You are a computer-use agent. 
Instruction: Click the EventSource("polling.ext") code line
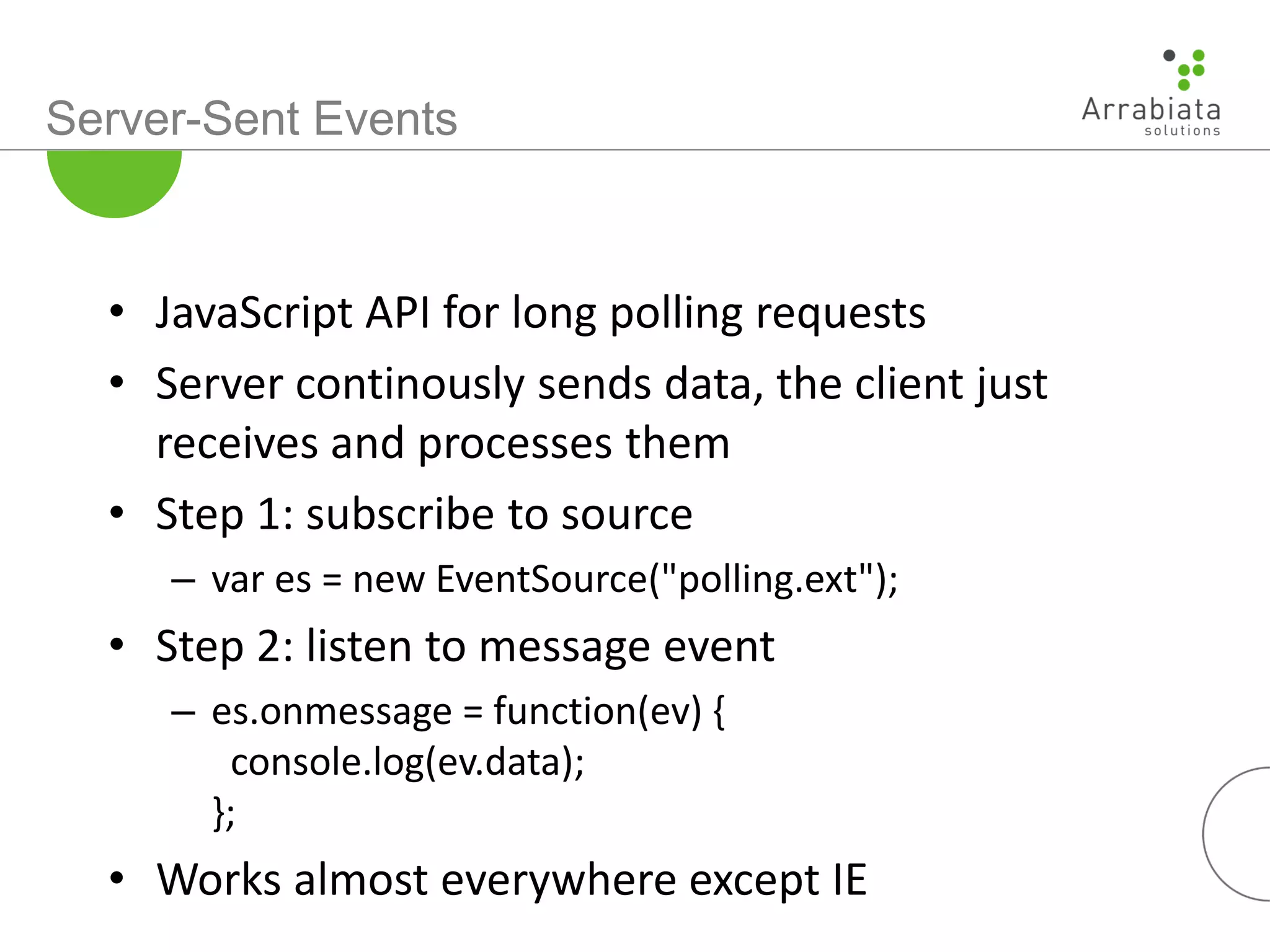(x=554, y=580)
